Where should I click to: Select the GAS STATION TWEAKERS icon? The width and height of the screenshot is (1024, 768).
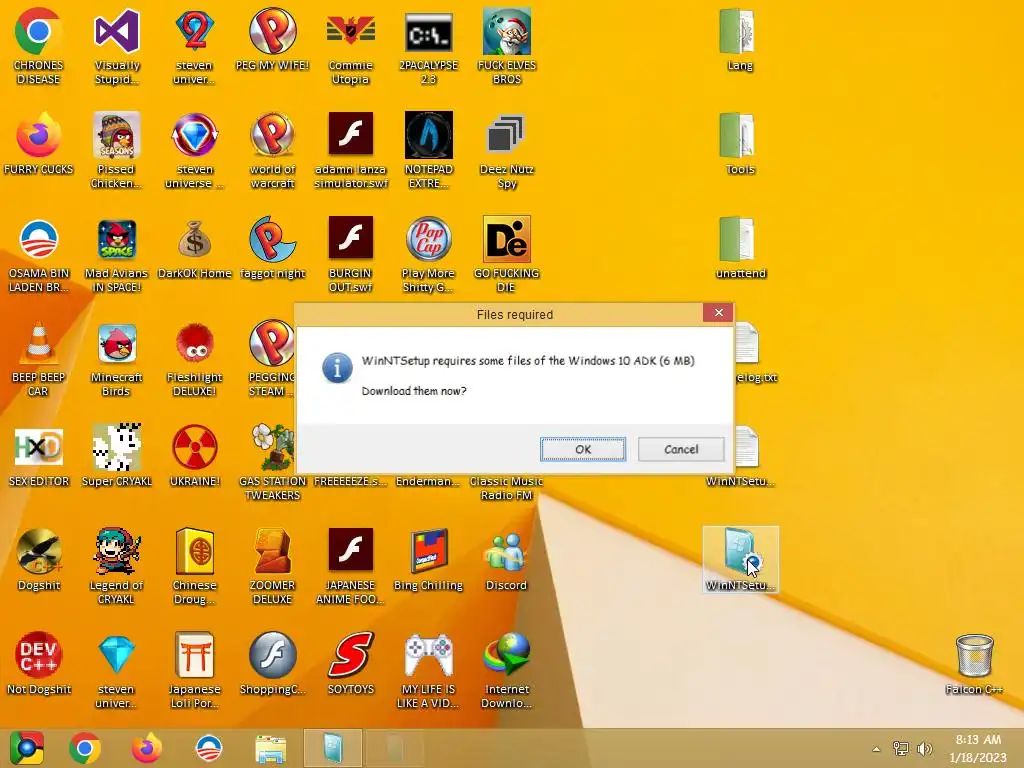click(272, 462)
